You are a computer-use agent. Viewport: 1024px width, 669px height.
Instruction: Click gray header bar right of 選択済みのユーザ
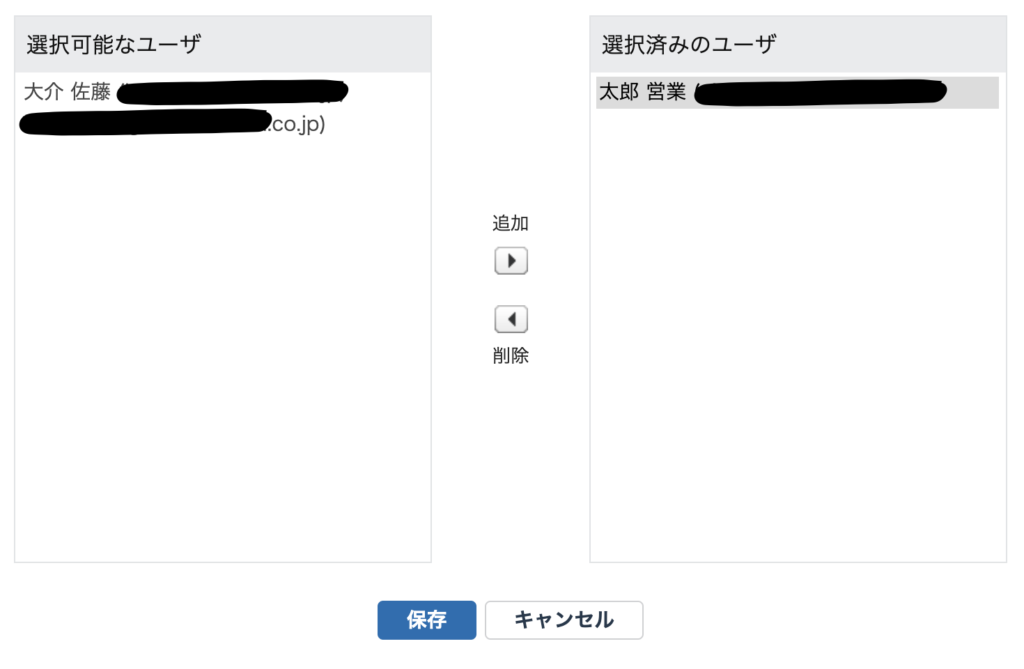[x=891, y=44]
